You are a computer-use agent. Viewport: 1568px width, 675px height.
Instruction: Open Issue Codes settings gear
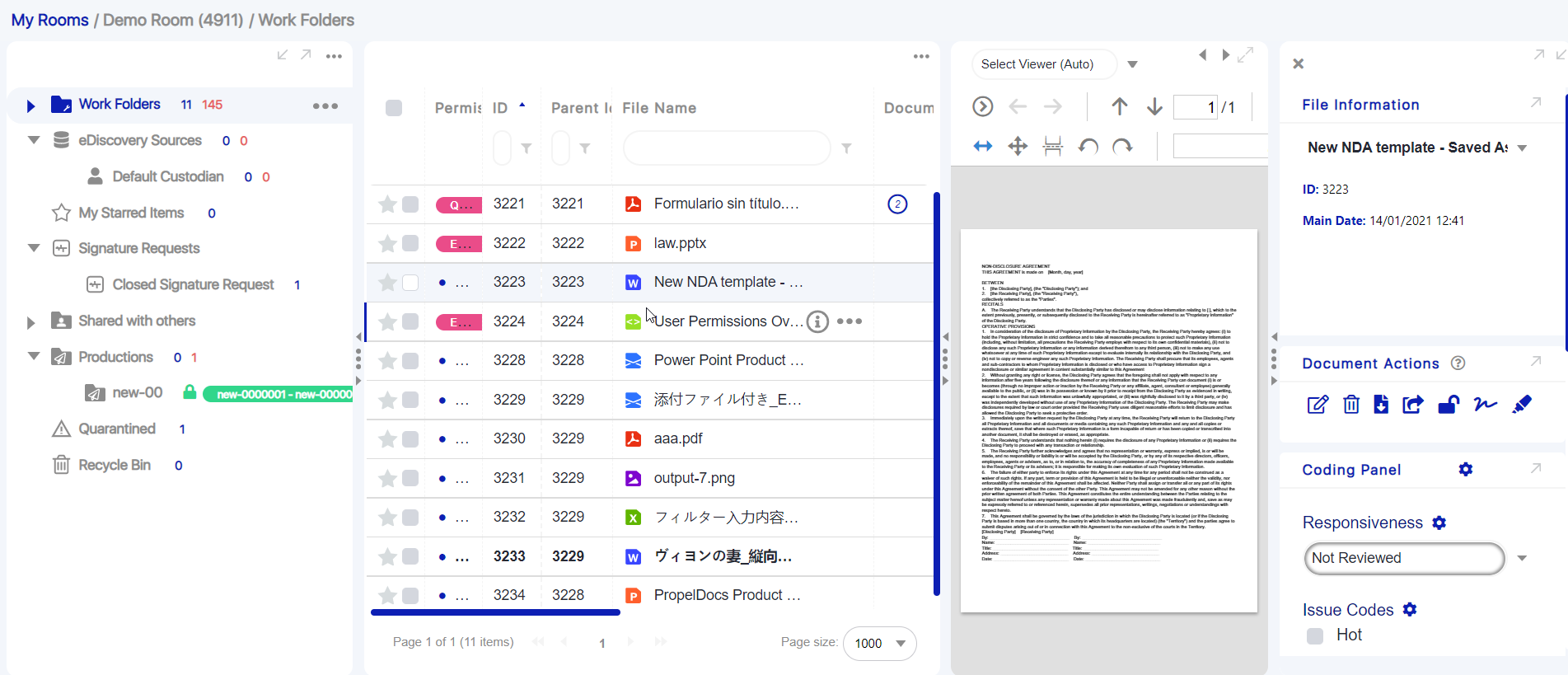[x=1410, y=609]
